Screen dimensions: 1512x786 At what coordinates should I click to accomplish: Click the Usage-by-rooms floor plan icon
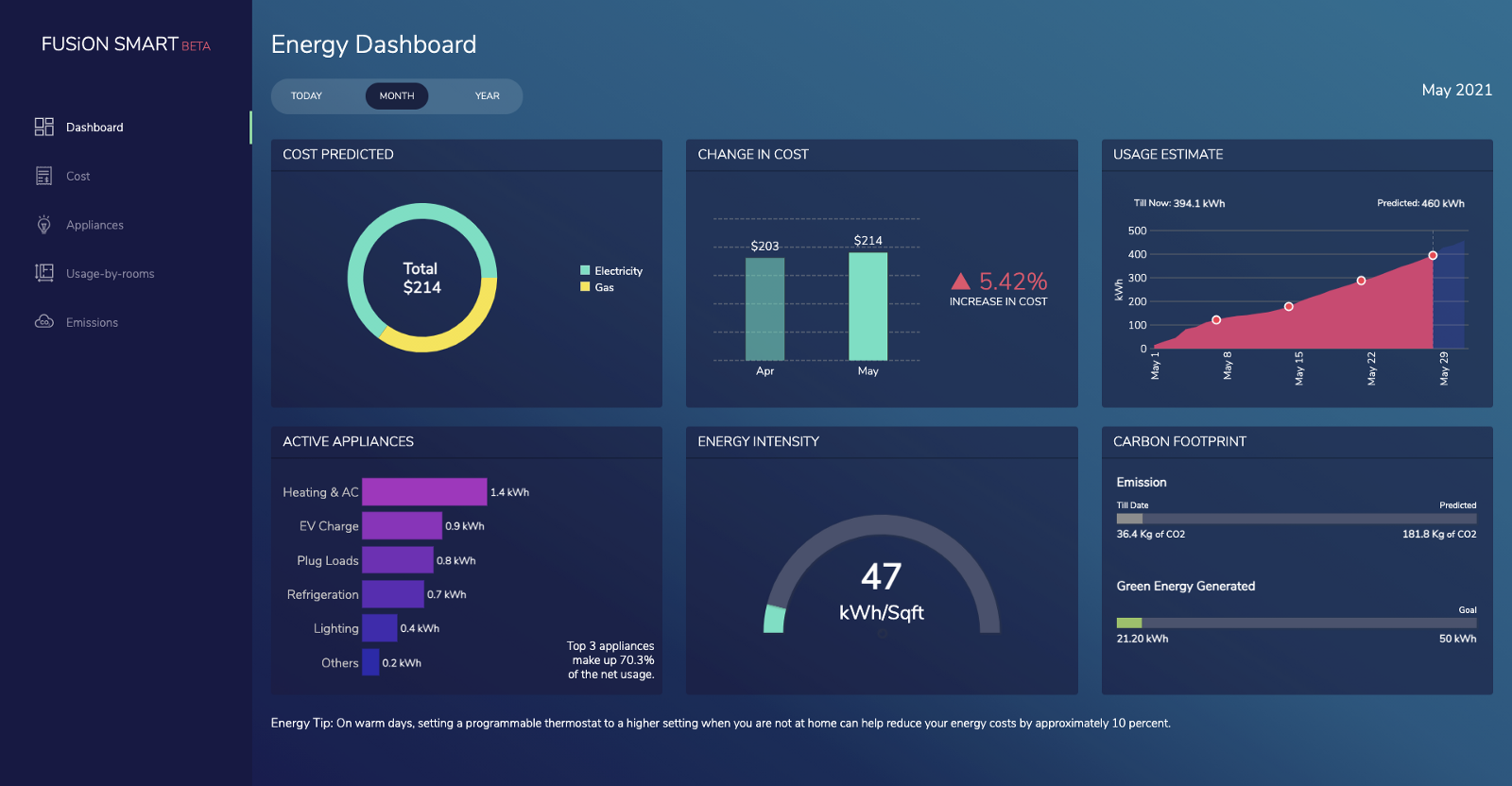coord(43,273)
